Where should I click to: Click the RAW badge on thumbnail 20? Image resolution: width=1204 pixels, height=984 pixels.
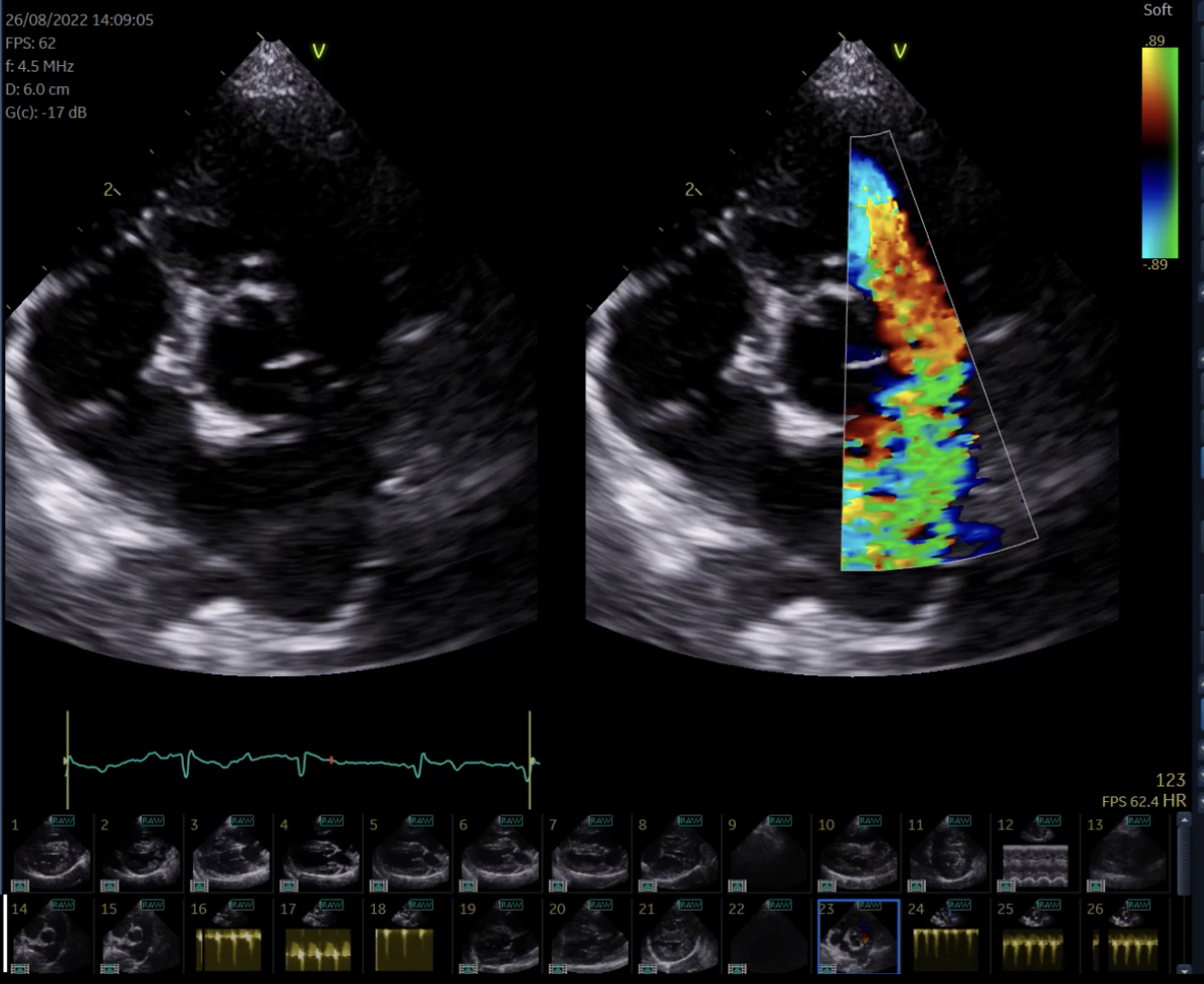601,905
